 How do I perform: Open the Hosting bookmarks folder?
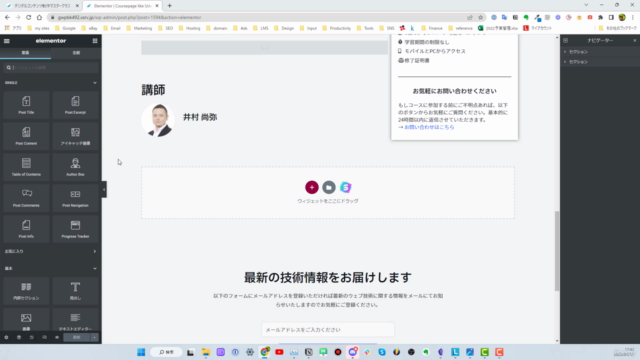click(x=189, y=28)
